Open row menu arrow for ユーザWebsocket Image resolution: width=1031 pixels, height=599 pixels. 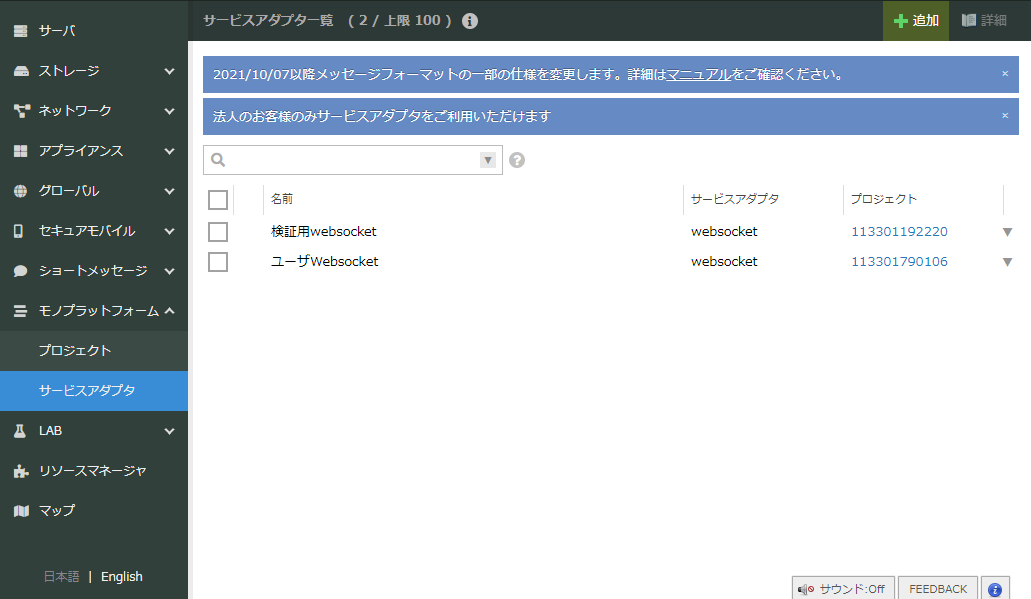coord(1007,262)
